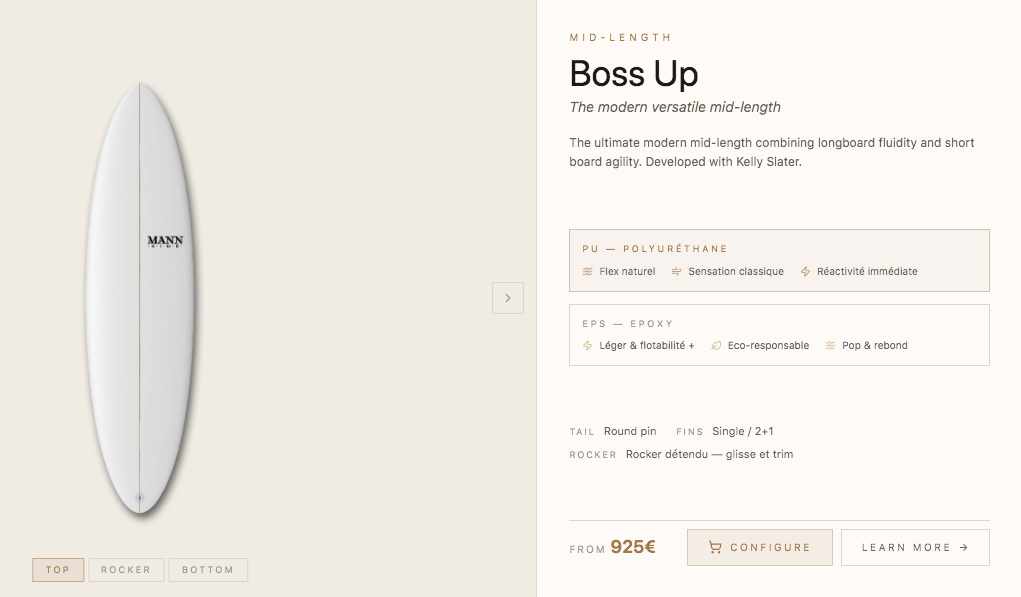
Task: Click the shopping cart icon in Configure
Action: [714, 548]
